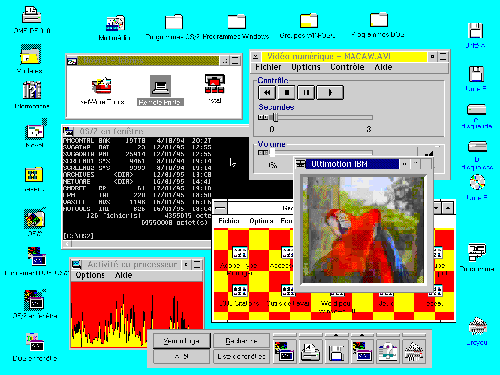The image size is (500, 375).
Task: Open the Contrôle menu in video player
Action: [x=347, y=67]
